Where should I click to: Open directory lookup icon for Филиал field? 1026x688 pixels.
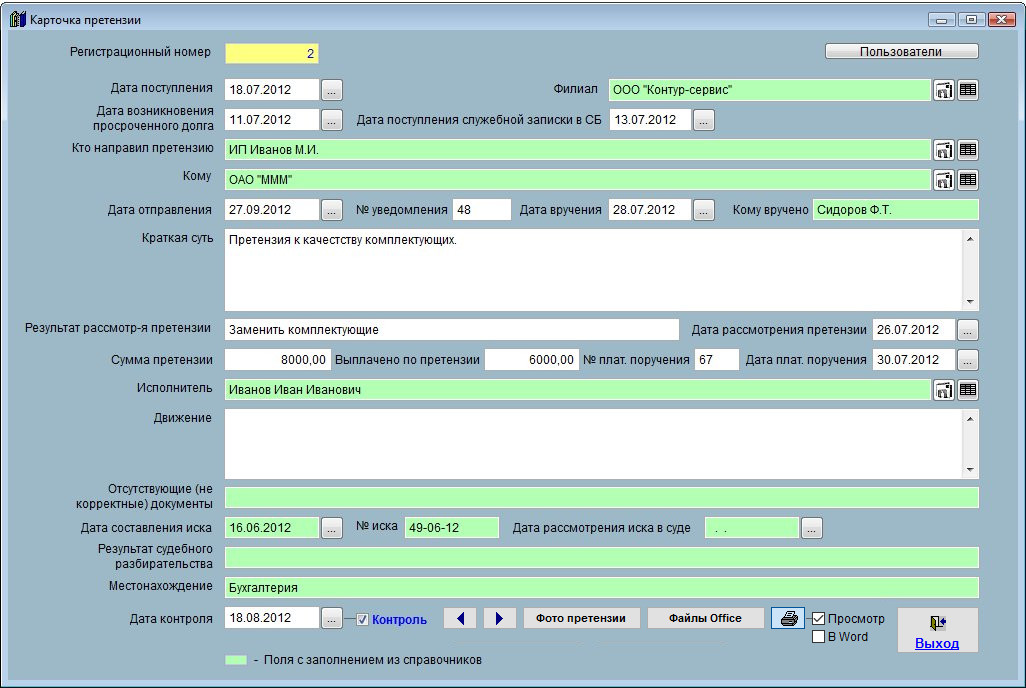click(x=943, y=90)
